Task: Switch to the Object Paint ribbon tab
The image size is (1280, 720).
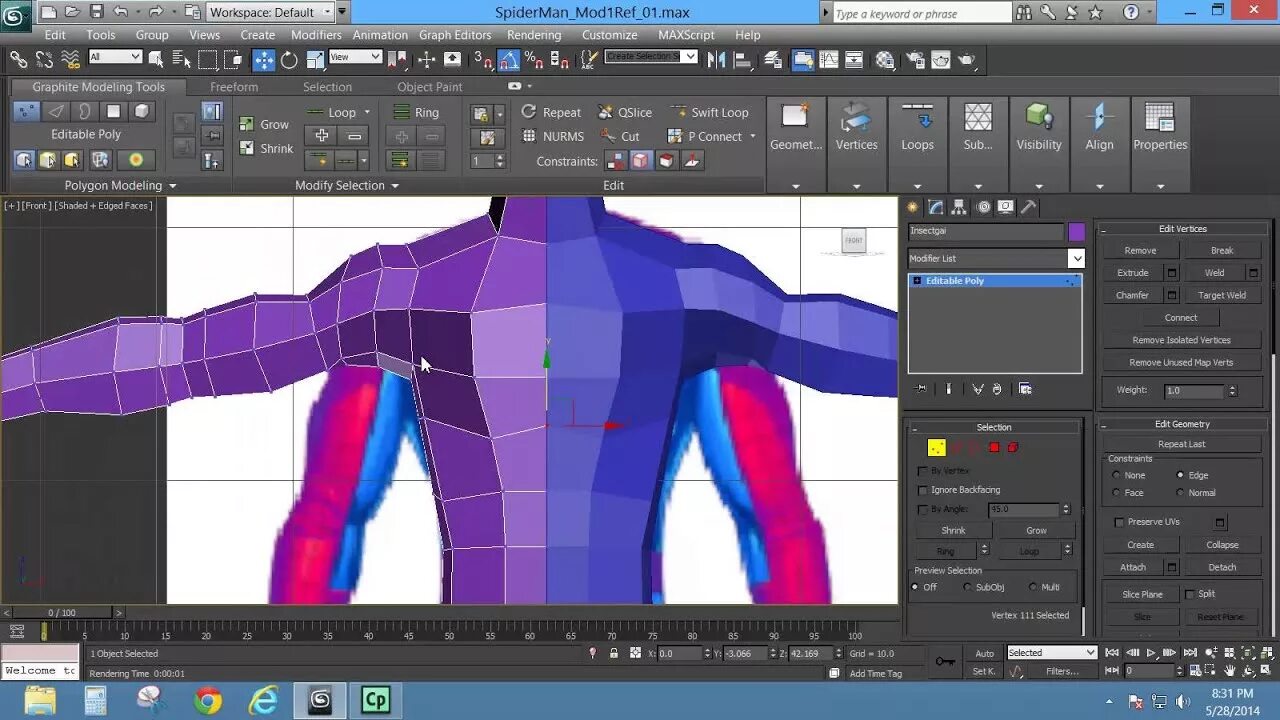Action: (429, 87)
